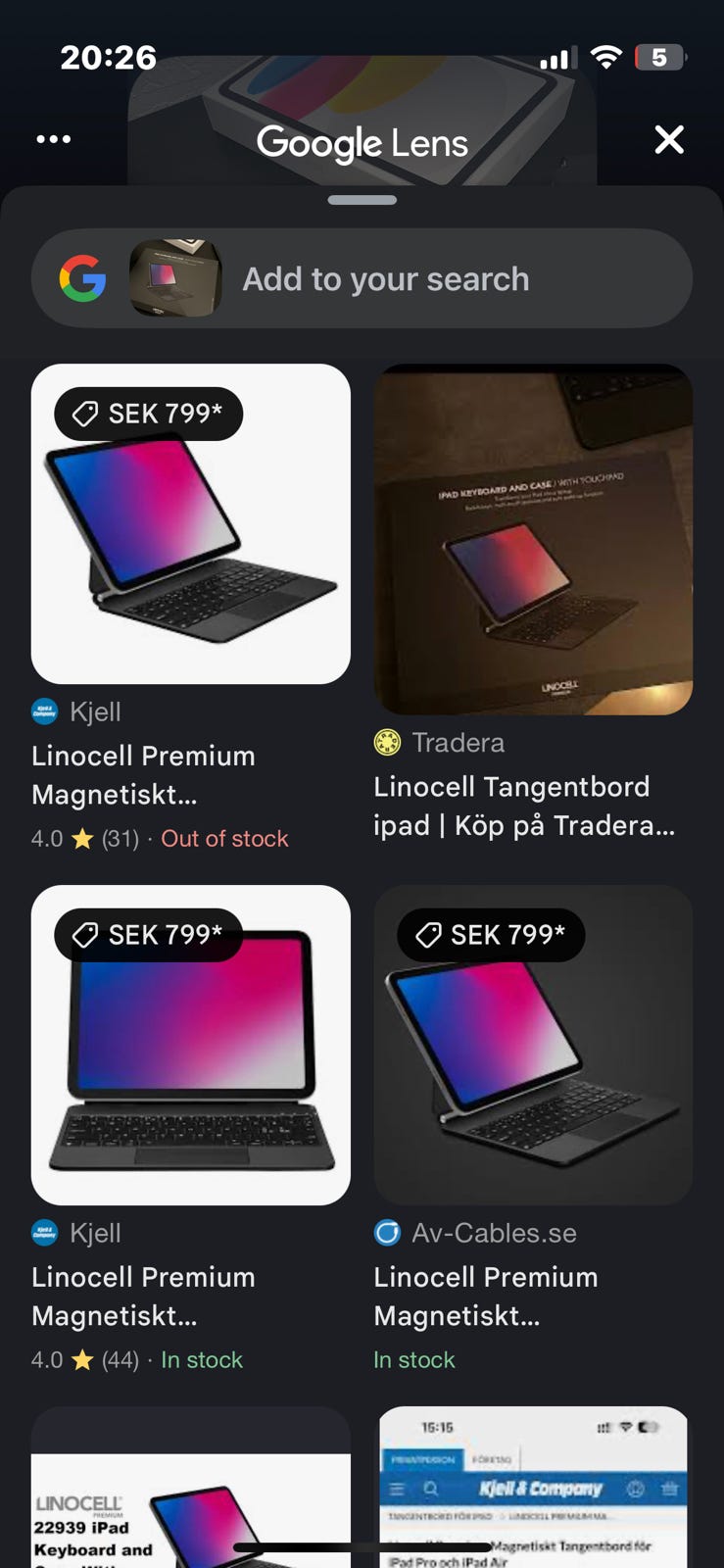Tap SEK 799 tag on Av-Cables result
Image resolution: width=724 pixels, height=1568 pixels.
point(491,935)
